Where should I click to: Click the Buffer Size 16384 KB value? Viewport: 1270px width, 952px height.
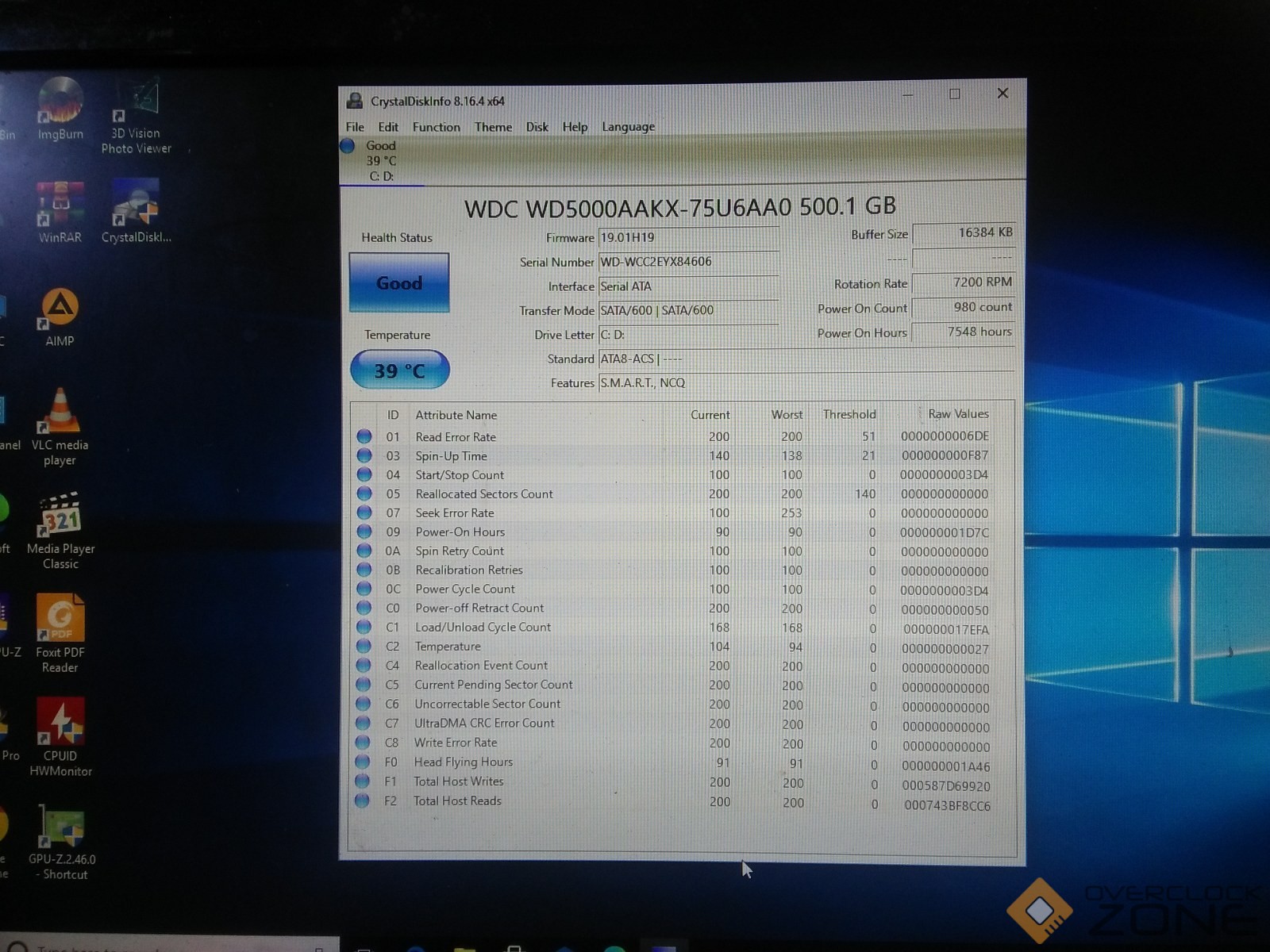[964, 233]
